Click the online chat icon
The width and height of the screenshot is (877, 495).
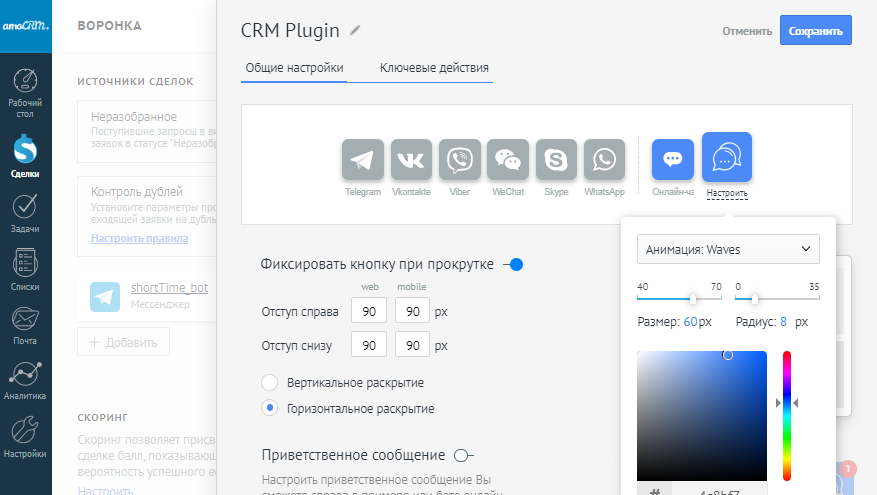point(673,160)
